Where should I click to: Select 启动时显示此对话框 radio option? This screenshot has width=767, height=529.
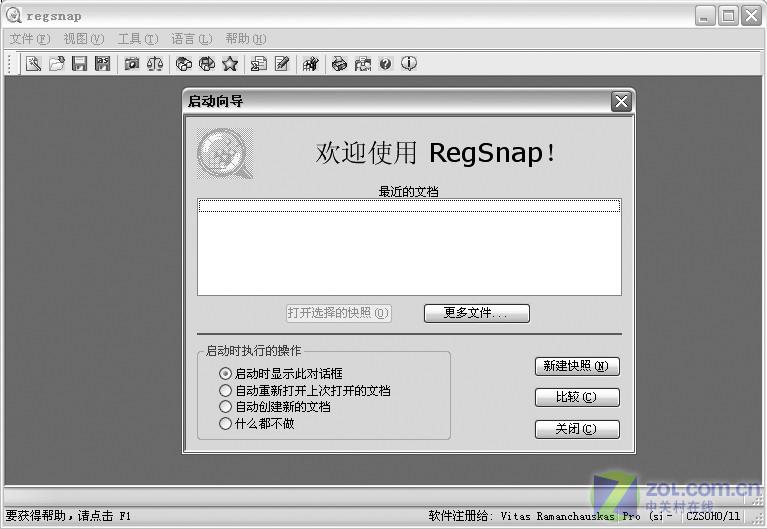(281, 374)
